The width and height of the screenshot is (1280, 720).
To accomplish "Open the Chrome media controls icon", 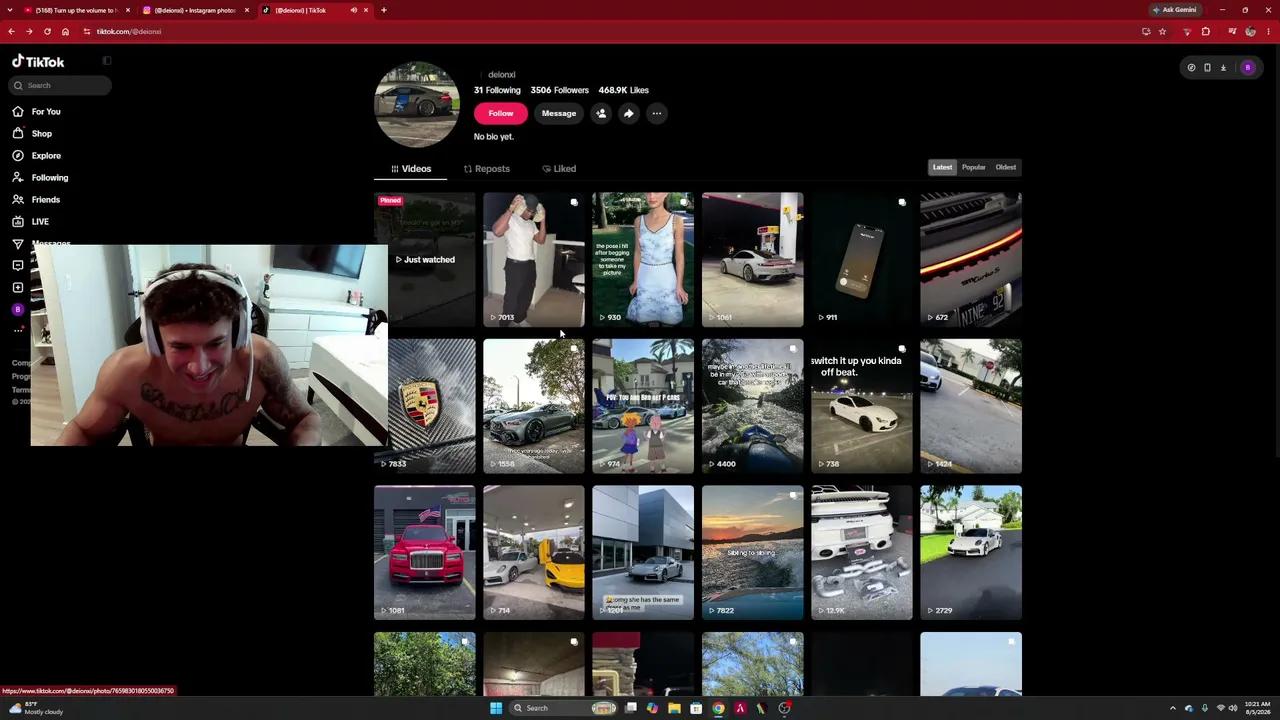I will point(1231,31).
